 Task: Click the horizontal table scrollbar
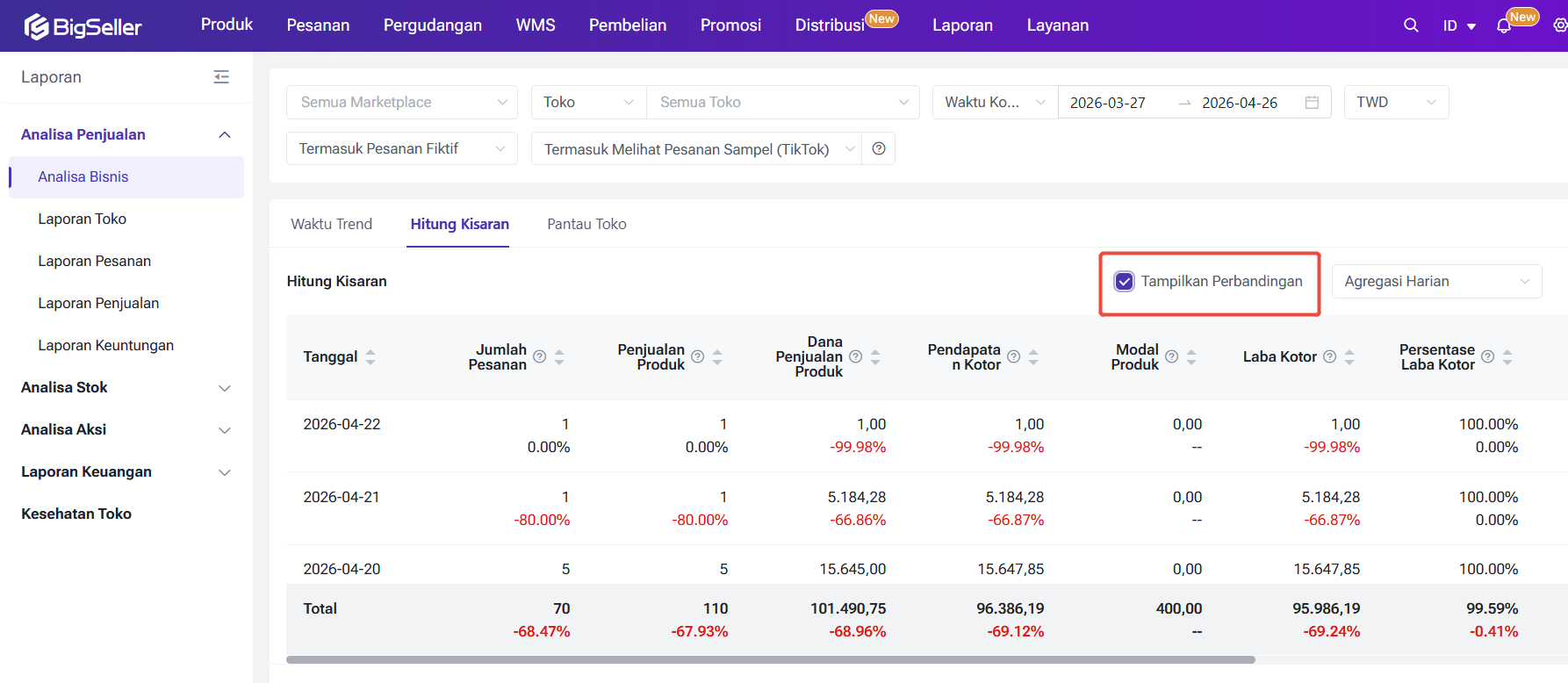pos(770,659)
